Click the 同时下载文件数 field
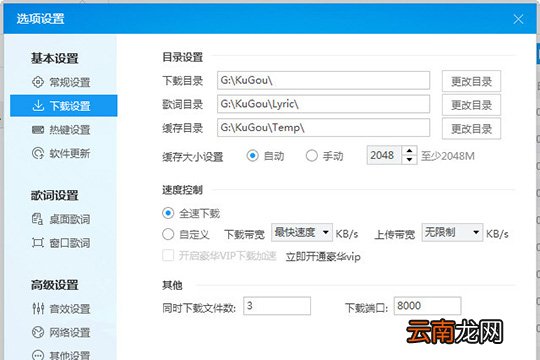540x360 pixels. (277, 306)
